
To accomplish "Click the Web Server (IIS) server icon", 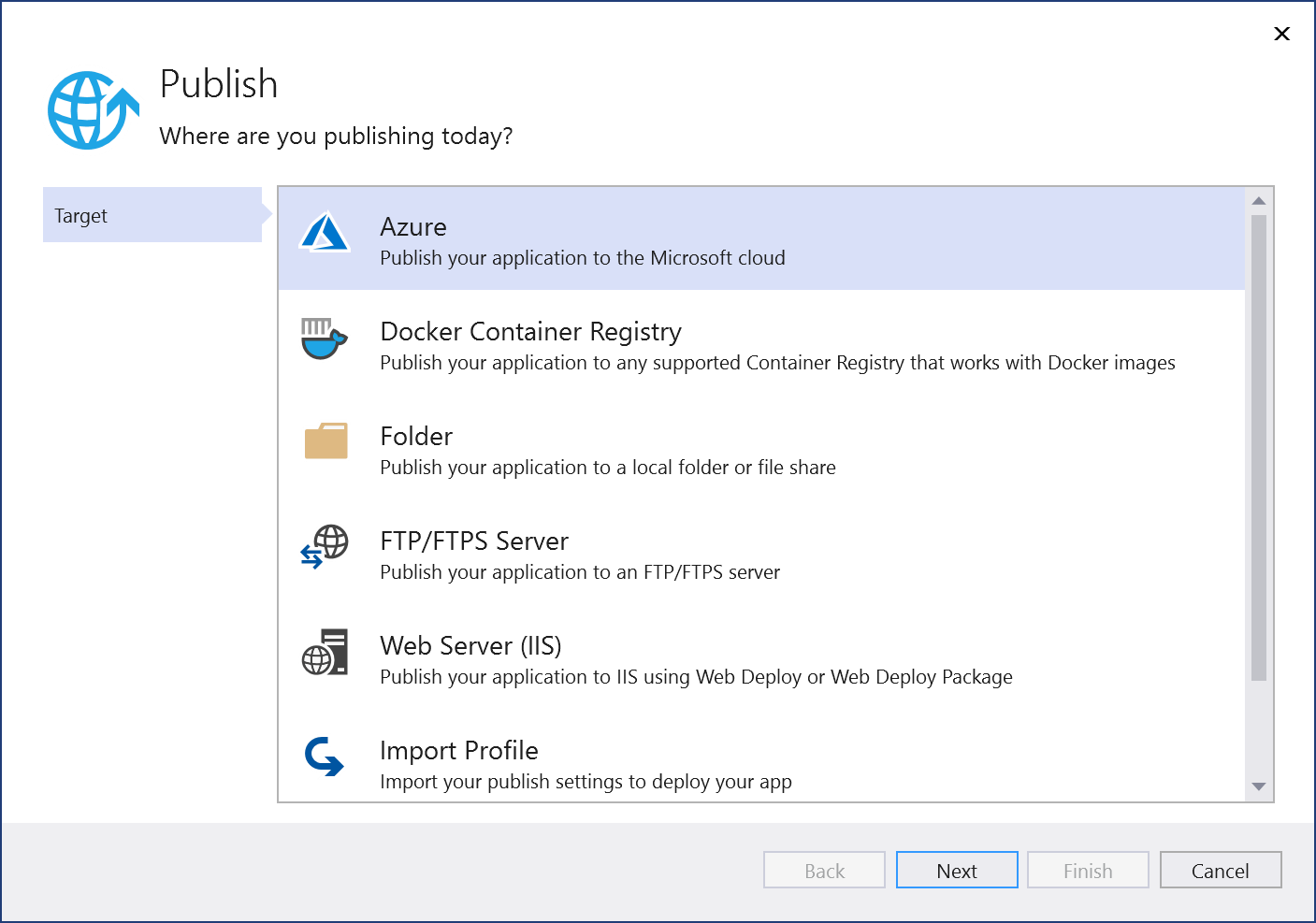I will click(325, 653).
